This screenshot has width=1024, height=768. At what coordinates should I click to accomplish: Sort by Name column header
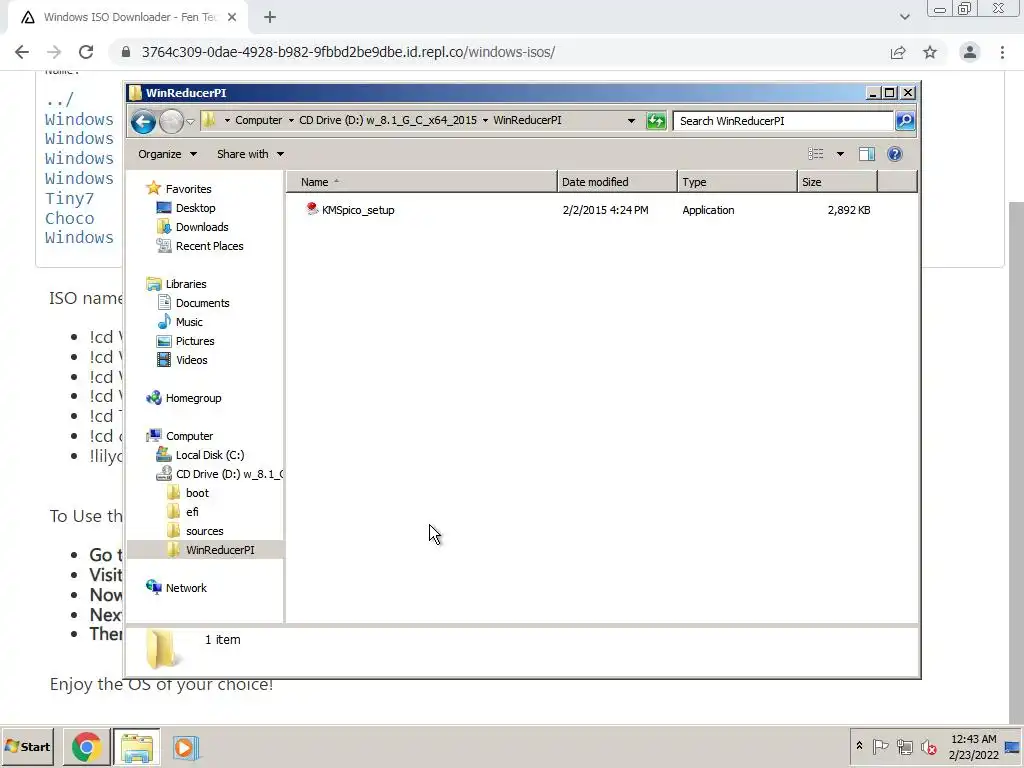pos(422,182)
